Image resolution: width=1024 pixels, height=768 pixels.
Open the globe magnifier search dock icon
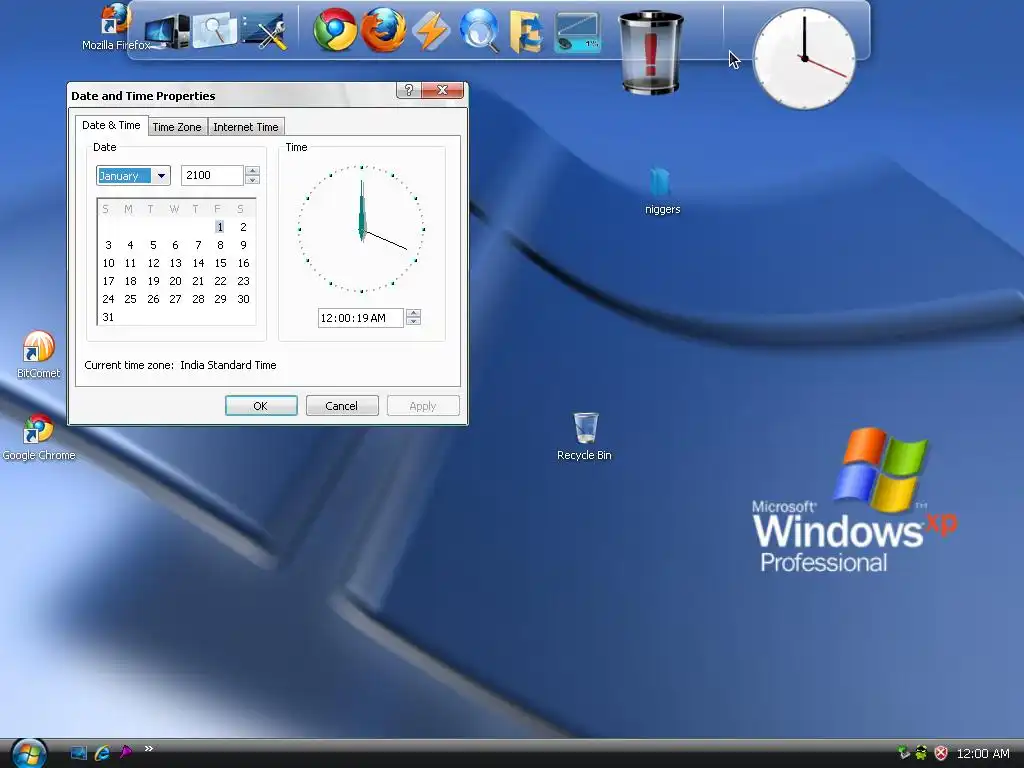[x=479, y=30]
